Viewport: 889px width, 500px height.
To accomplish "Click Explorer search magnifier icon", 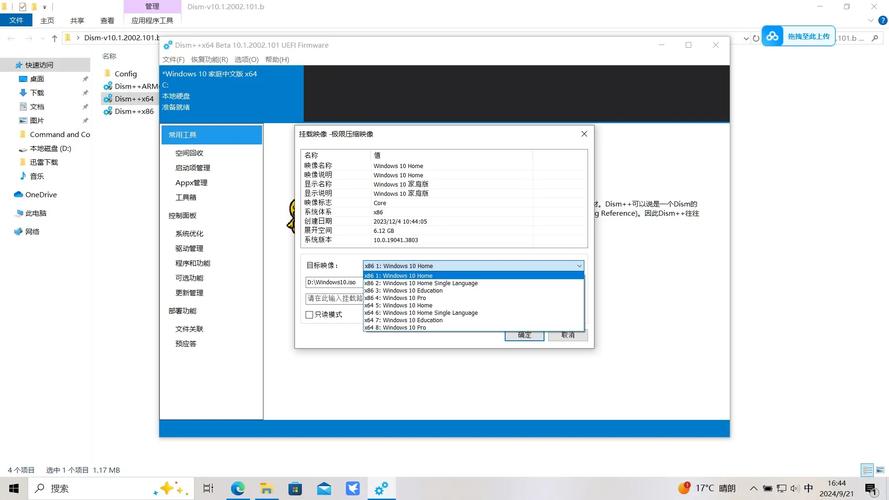I will (x=875, y=39).
